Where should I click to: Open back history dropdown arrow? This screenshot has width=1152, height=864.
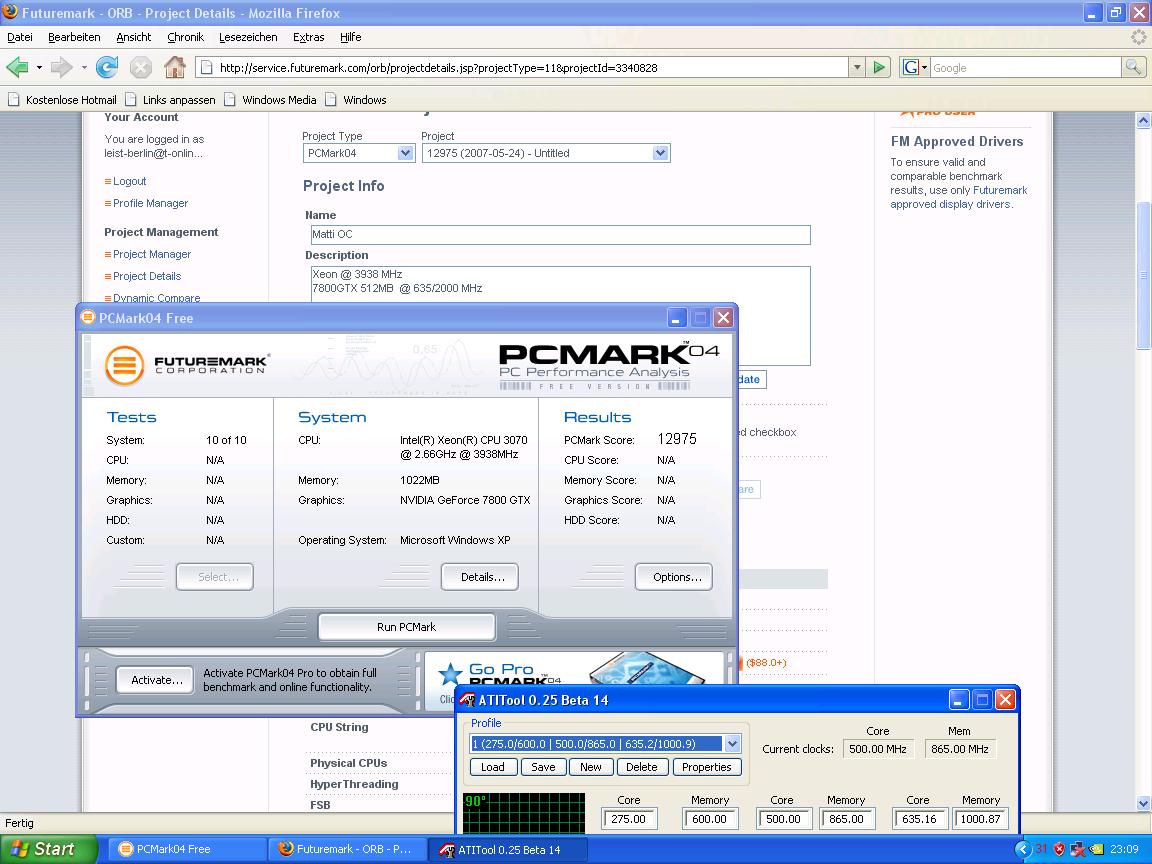pyautogui.click(x=39, y=68)
